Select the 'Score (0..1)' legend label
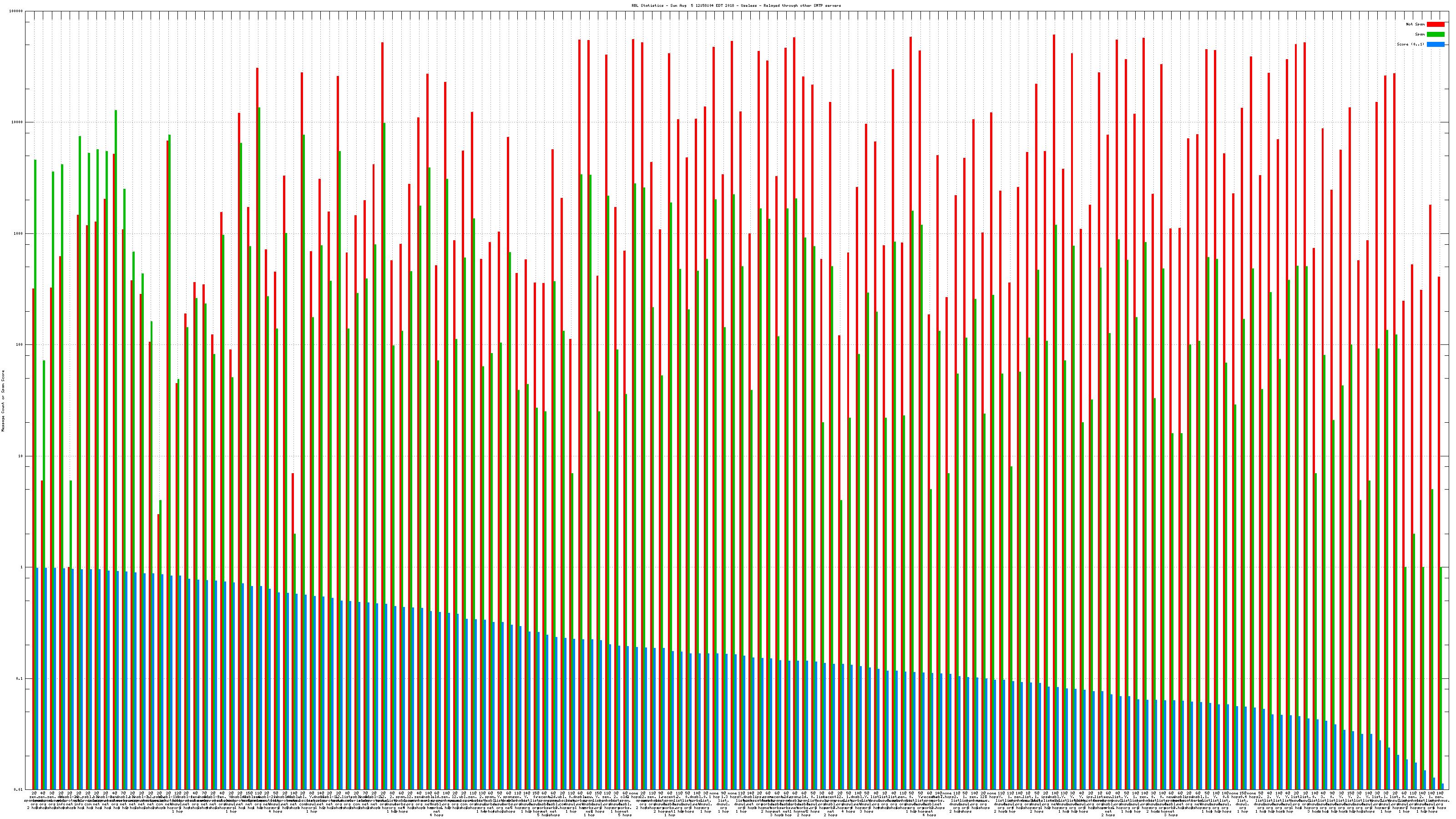 pos(1410,44)
